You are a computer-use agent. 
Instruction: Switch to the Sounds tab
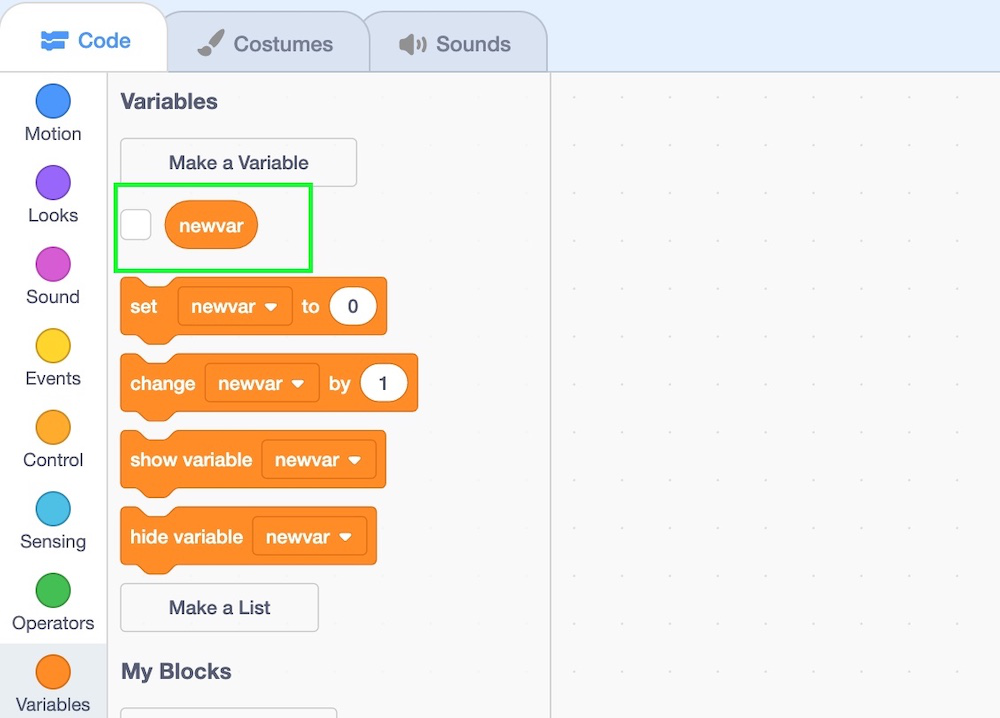click(x=455, y=43)
